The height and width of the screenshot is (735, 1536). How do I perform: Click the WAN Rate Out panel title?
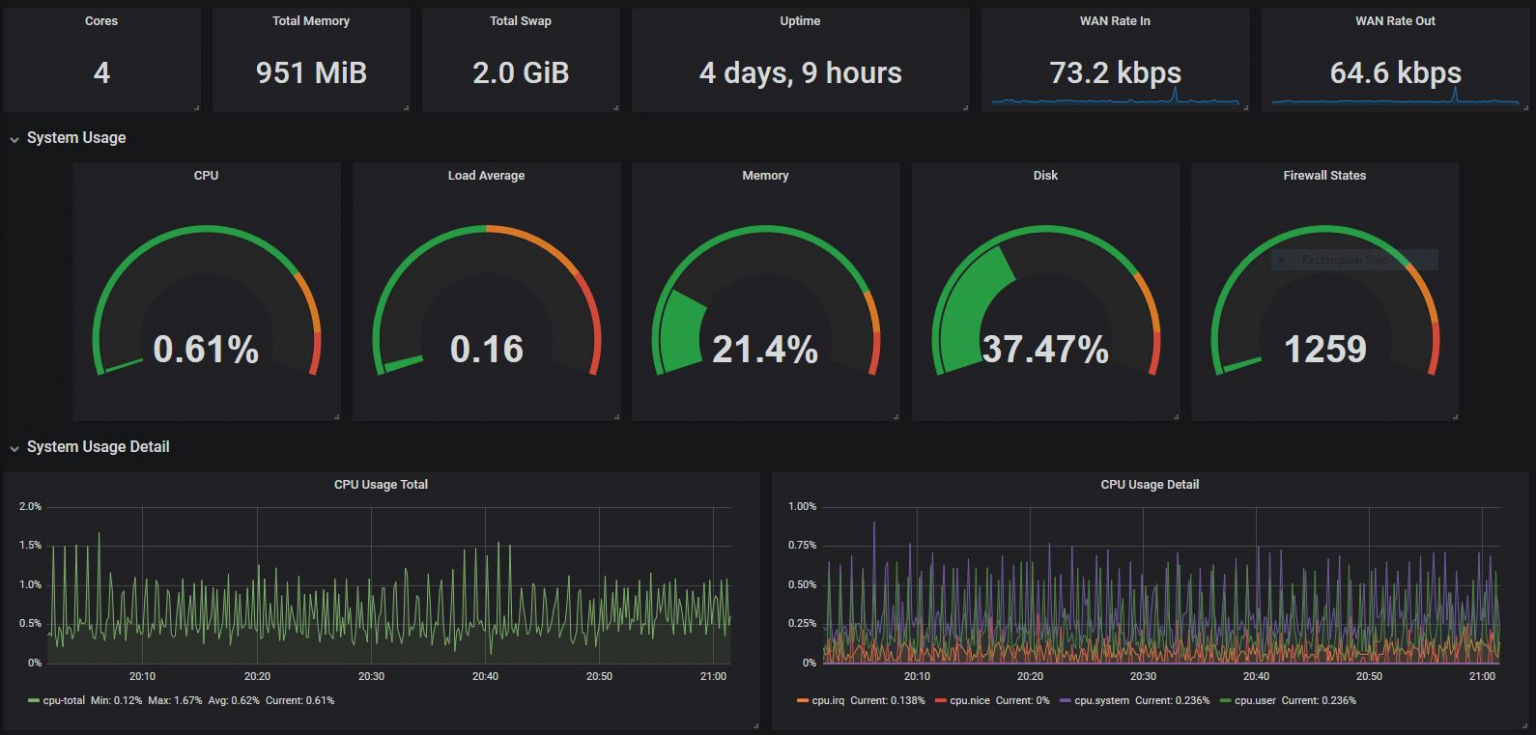(1395, 20)
